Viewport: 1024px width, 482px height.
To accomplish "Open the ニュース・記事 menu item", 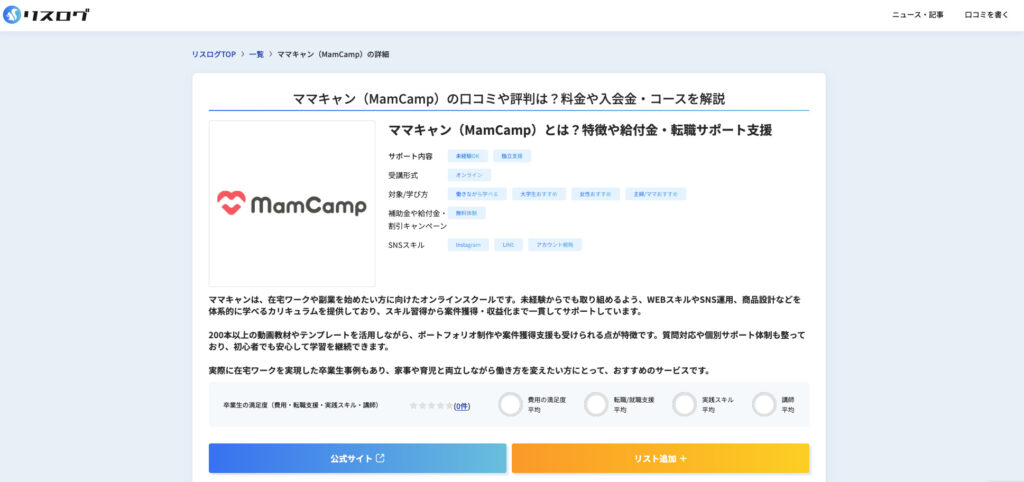I will coord(917,15).
